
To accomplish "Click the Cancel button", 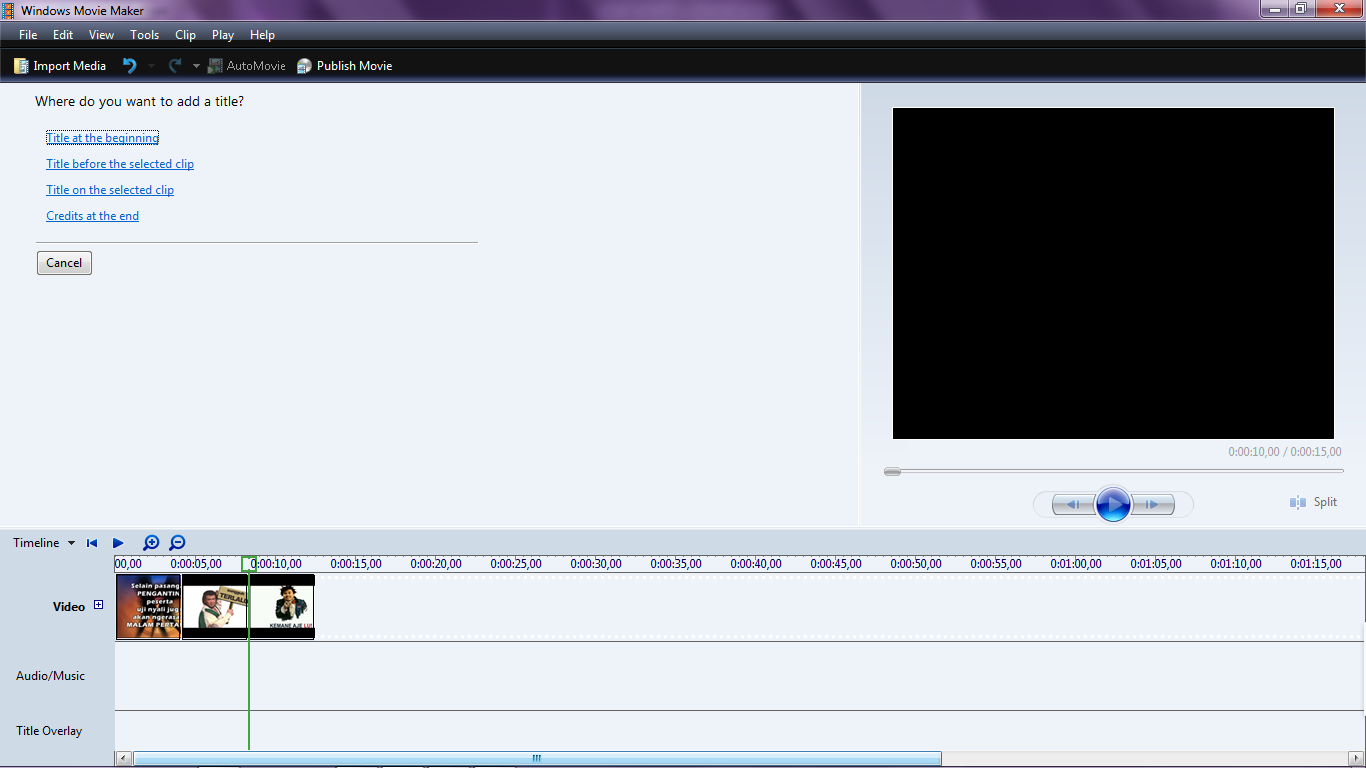I will point(64,262).
